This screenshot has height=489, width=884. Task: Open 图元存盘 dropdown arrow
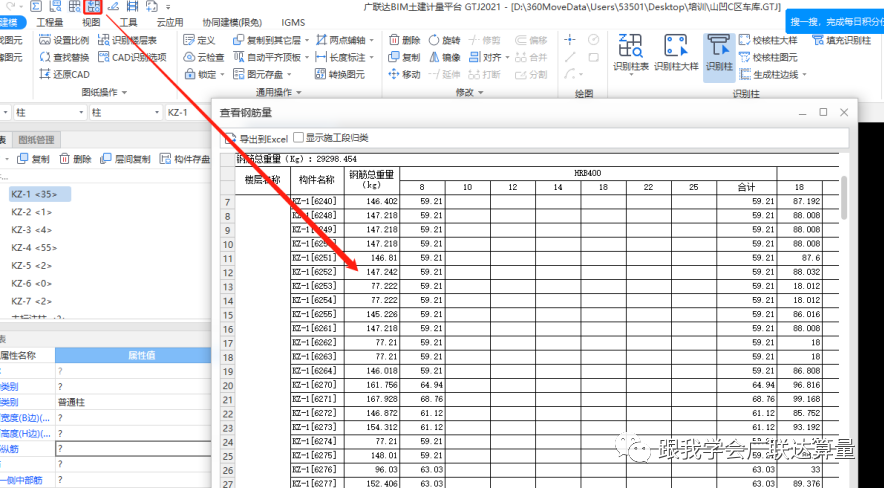click(289, 75)
